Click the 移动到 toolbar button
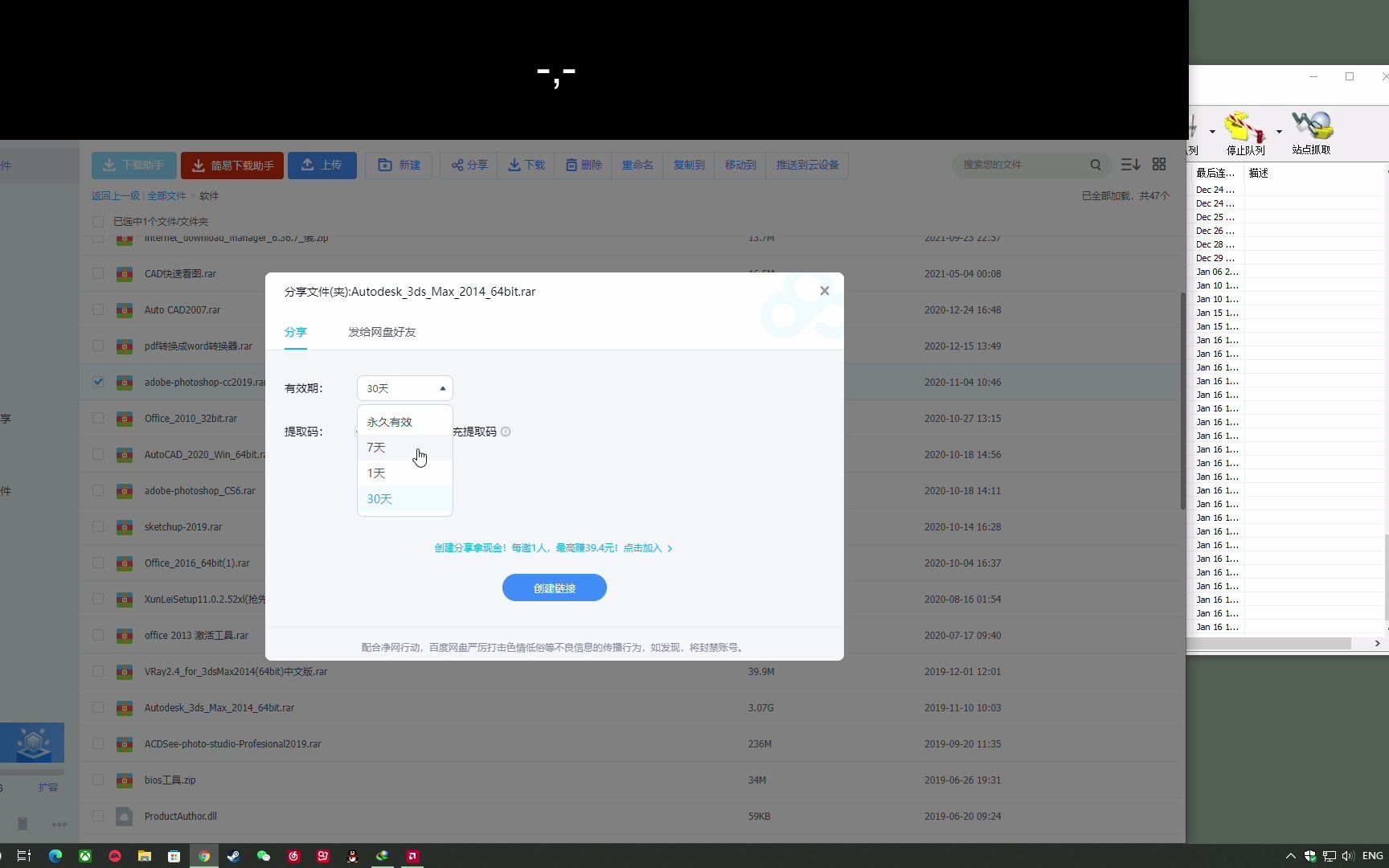 coord(740,166)
